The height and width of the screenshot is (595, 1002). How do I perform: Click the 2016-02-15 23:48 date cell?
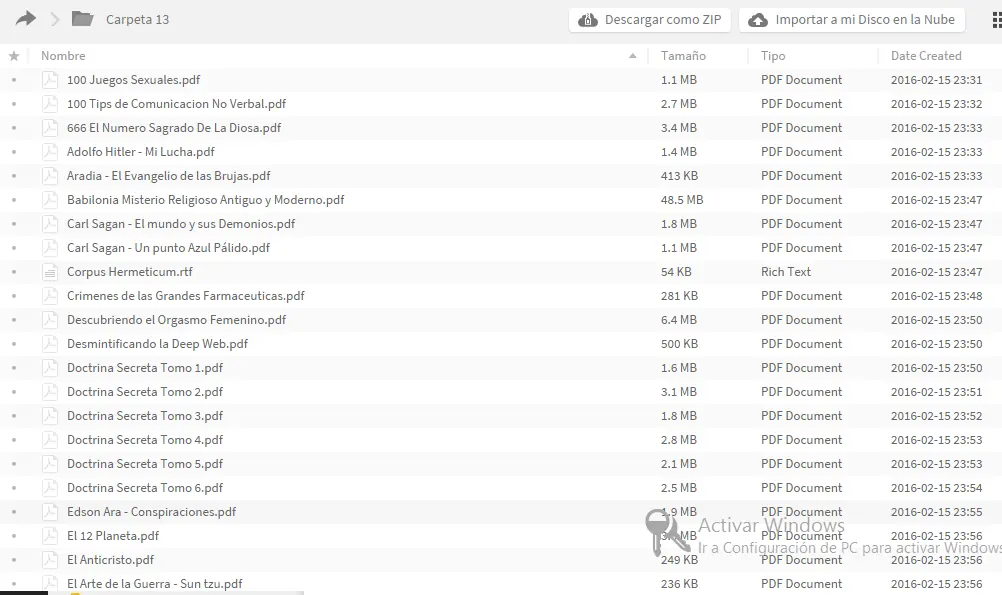tap(936, 296)
